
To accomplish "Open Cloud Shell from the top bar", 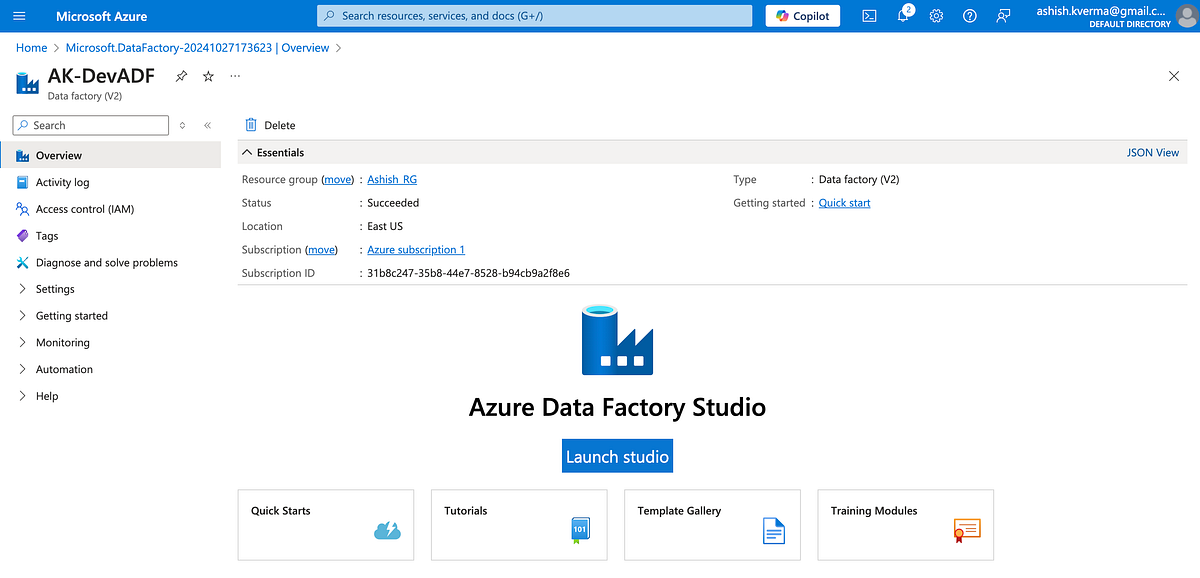I will point(869,16).
